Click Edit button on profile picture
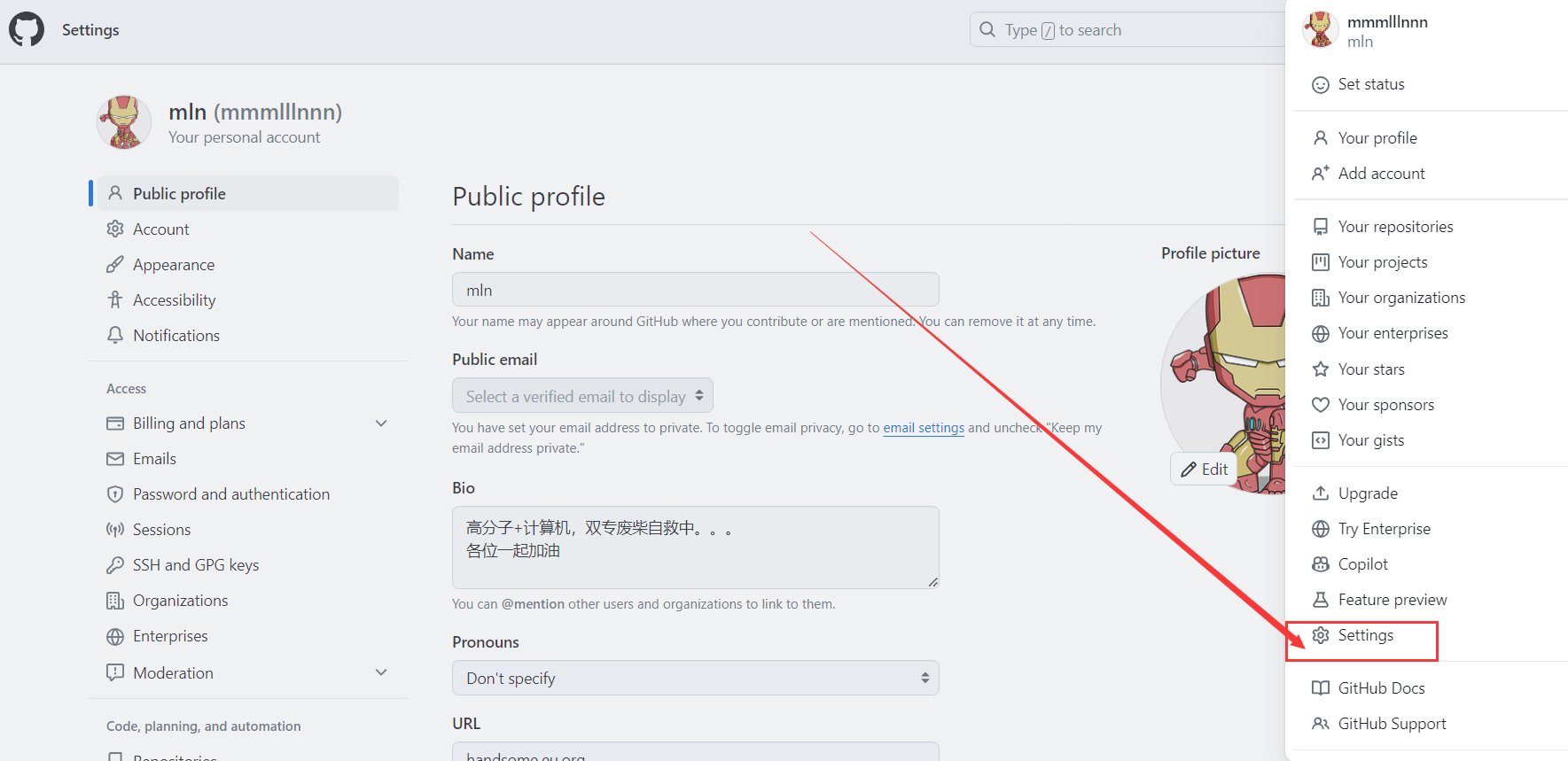 coord(1204,470)
